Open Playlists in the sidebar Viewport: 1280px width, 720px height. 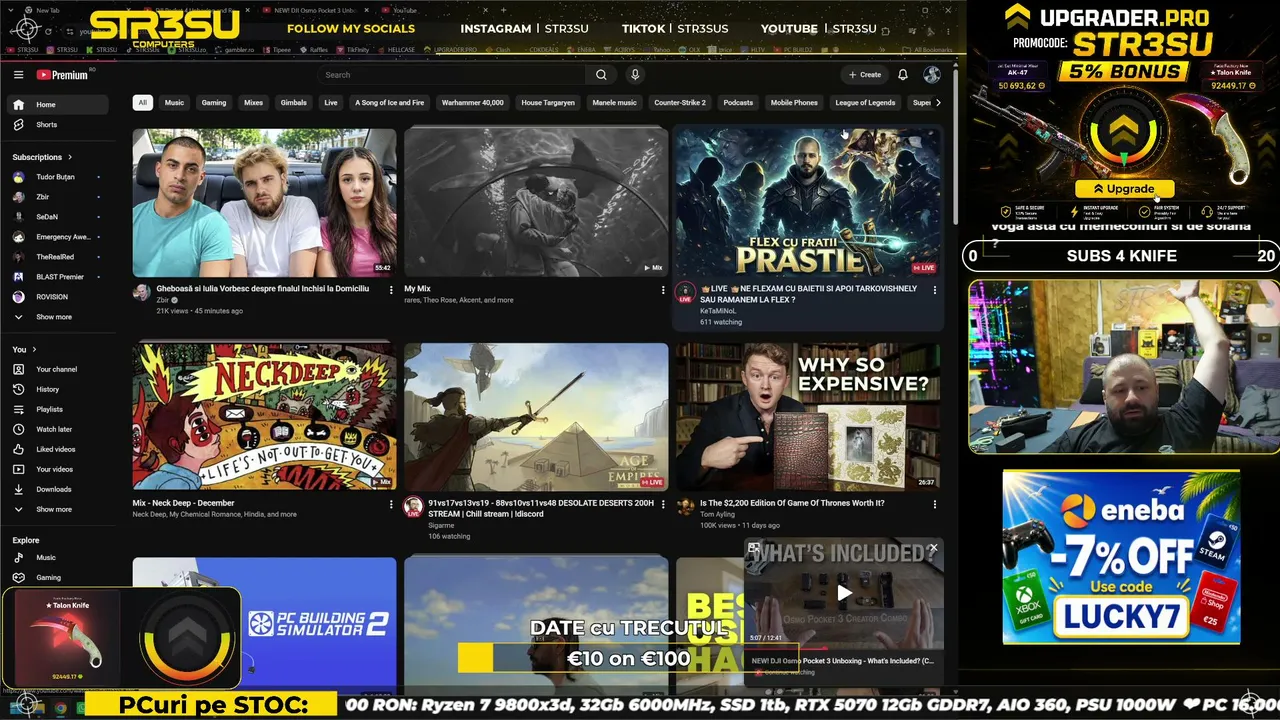(57, 409)
